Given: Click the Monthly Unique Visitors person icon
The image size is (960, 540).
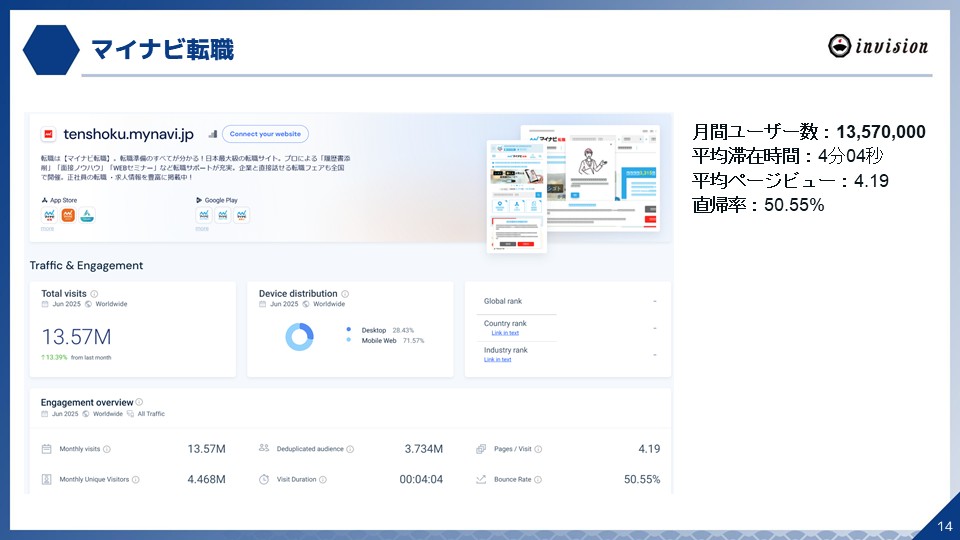Looking at the screenshot, I should tap(47, 479).
